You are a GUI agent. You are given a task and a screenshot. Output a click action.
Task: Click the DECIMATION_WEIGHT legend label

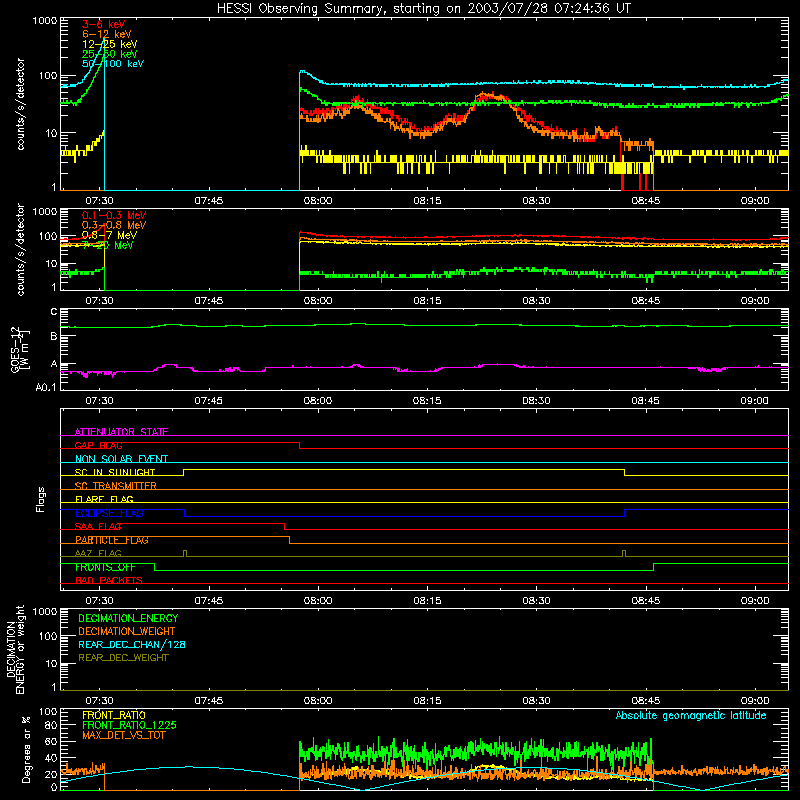click(x=127, y=632)
